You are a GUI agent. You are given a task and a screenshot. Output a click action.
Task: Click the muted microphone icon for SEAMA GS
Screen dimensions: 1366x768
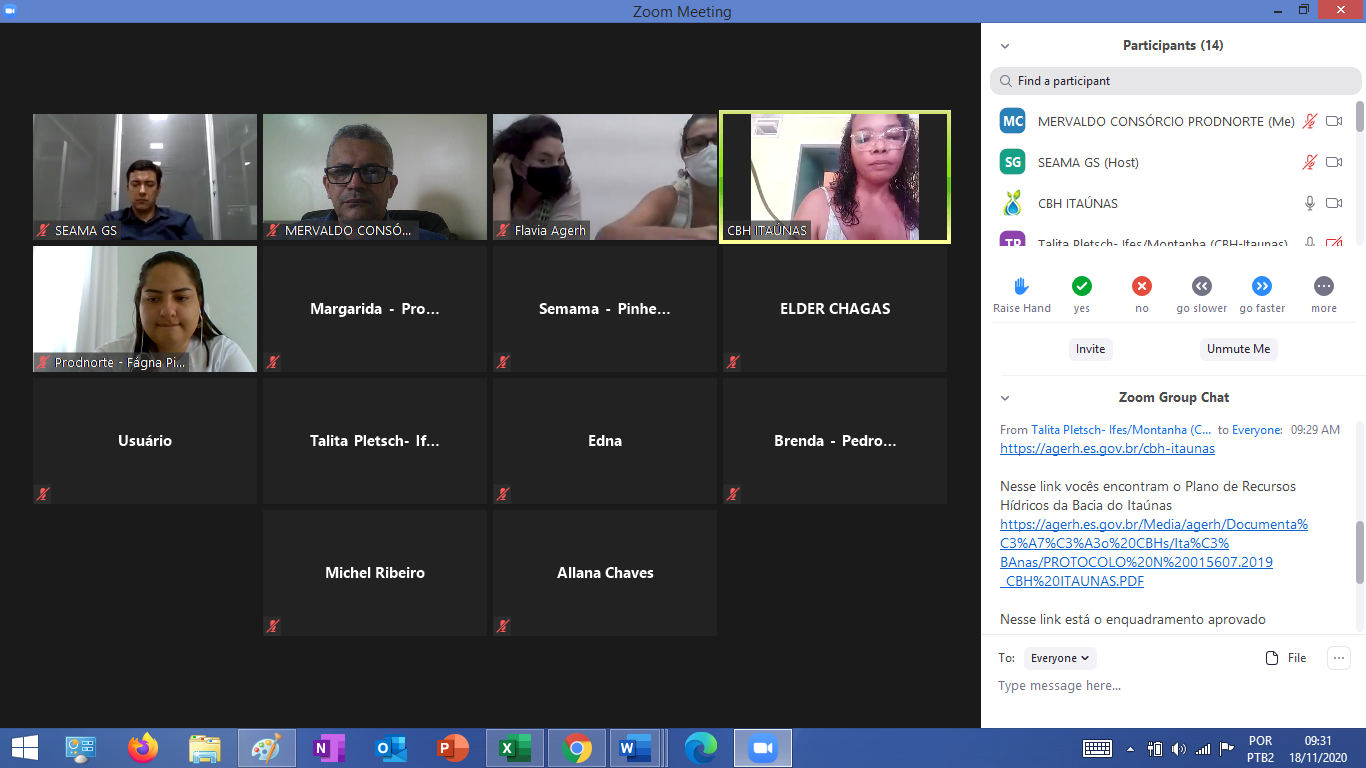click(1310, 162)
